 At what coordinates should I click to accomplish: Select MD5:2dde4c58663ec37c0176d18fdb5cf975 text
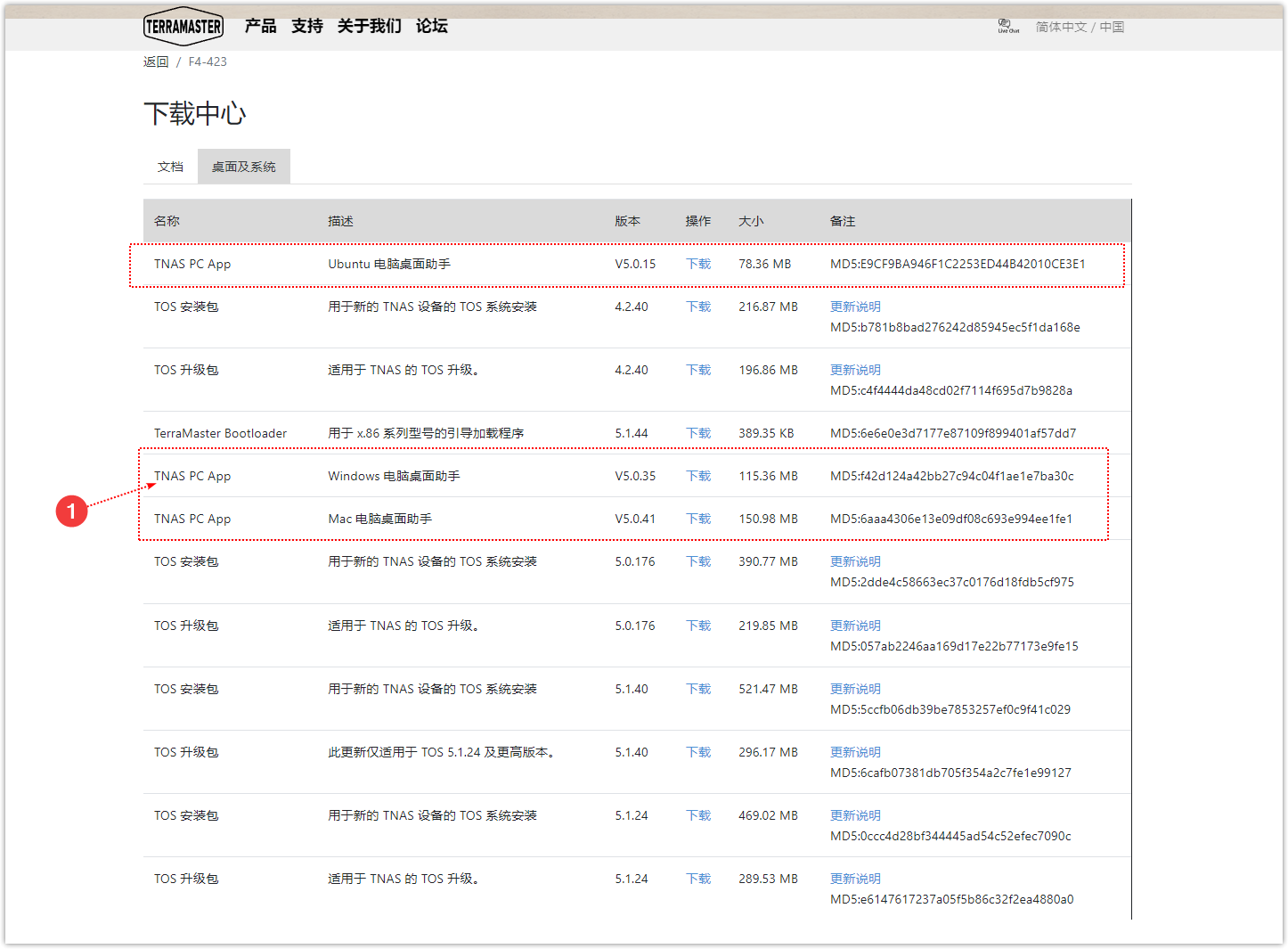pos(952,582)
